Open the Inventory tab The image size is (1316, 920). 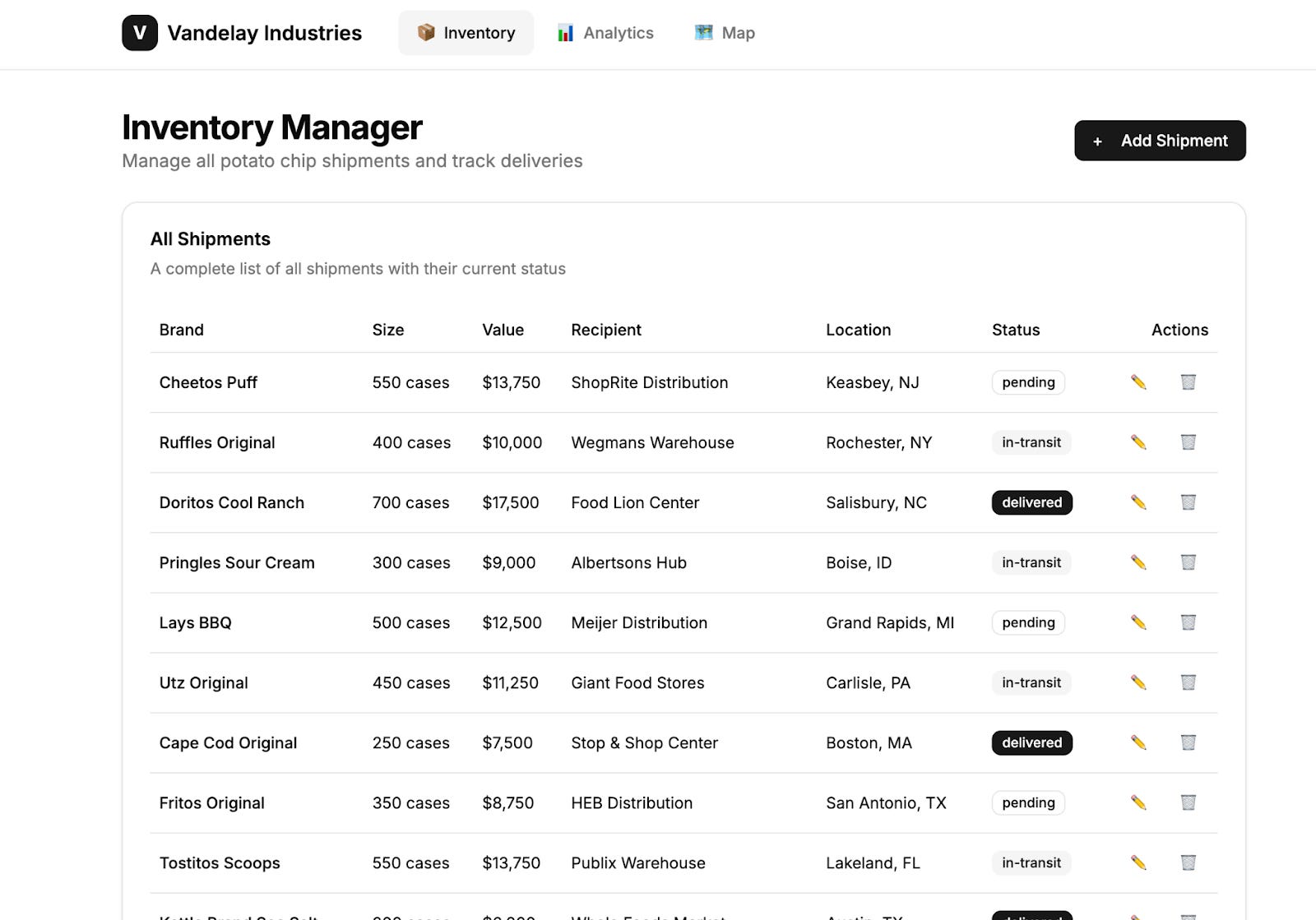click(x=466, y=33)
